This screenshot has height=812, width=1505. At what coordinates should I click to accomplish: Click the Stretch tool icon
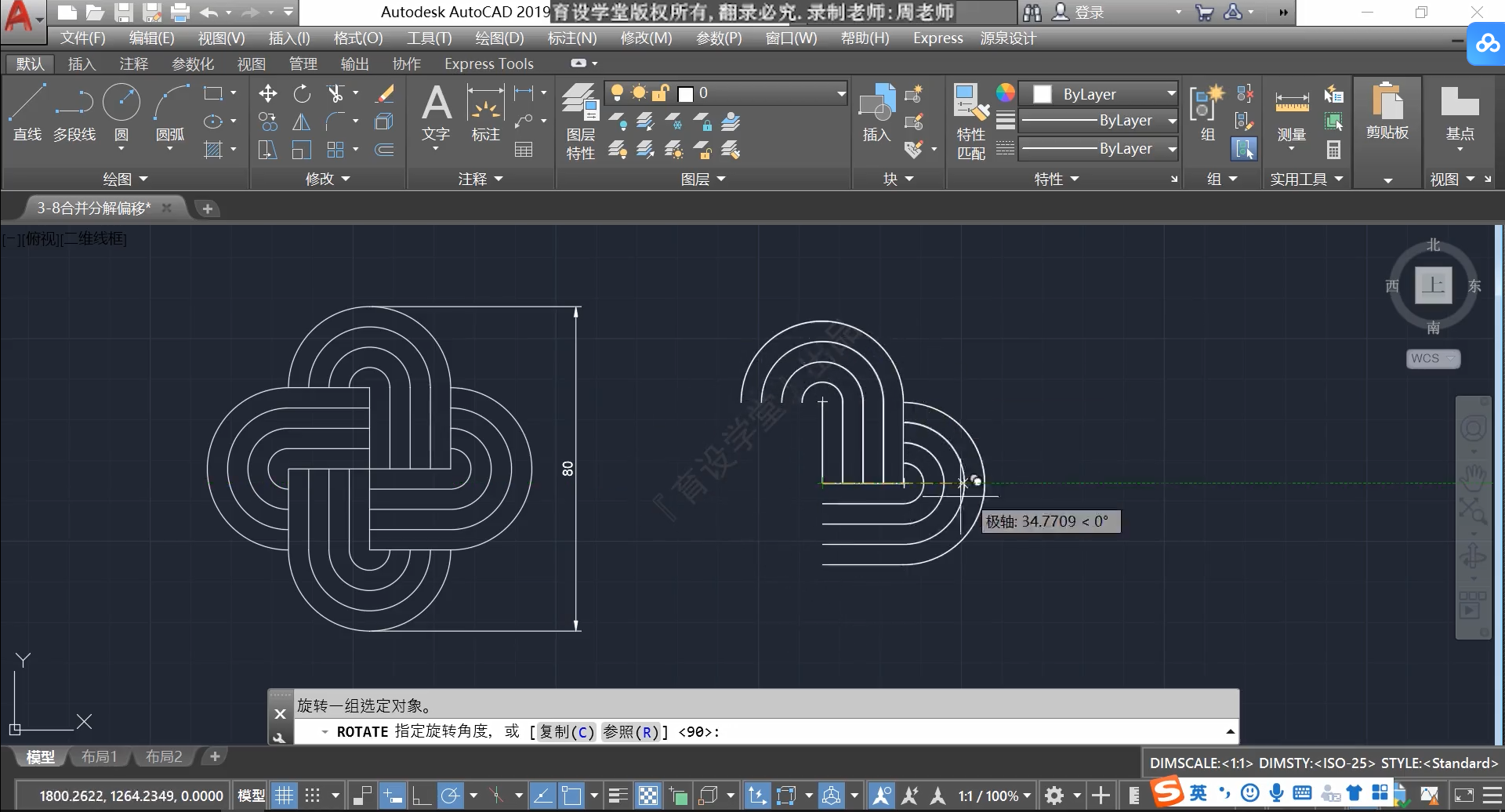point(267,150)
